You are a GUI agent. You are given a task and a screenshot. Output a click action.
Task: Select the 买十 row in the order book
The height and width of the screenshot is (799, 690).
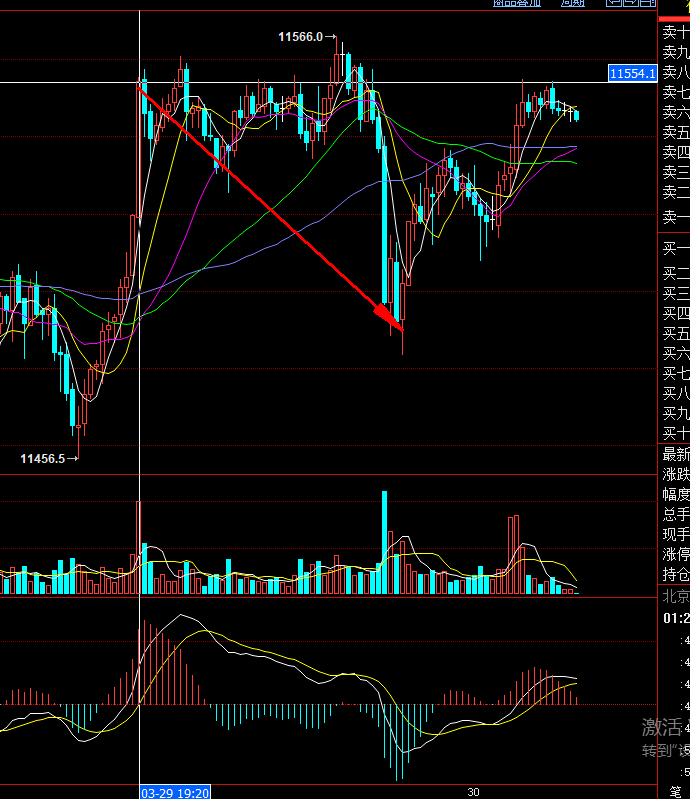[676, 433]
